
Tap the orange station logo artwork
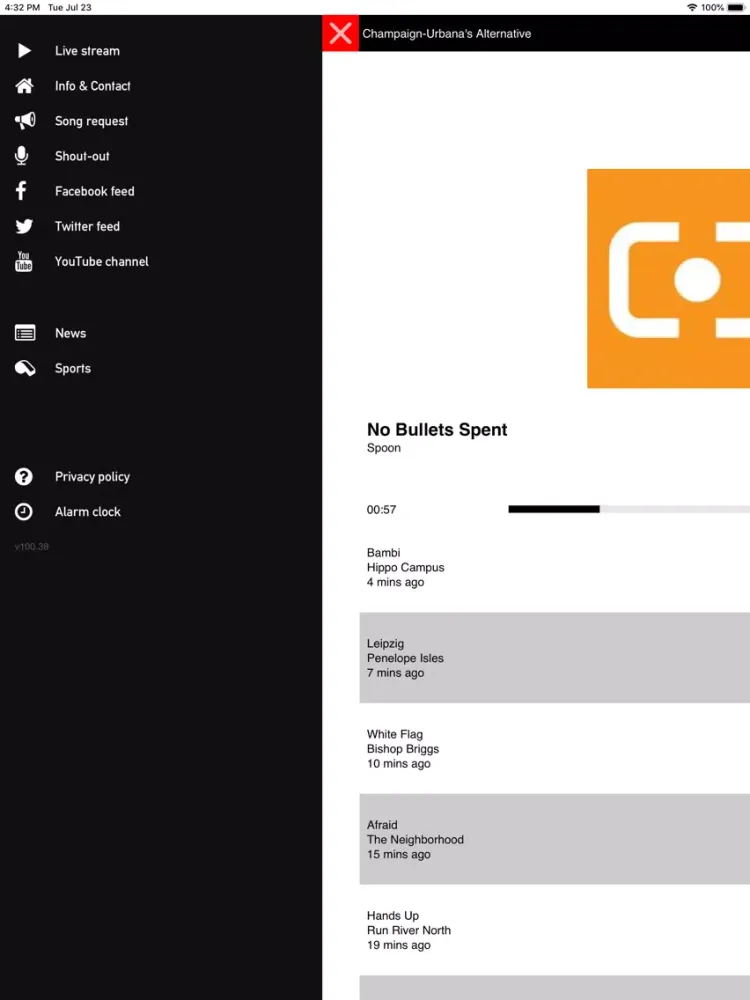coord(668,278)
